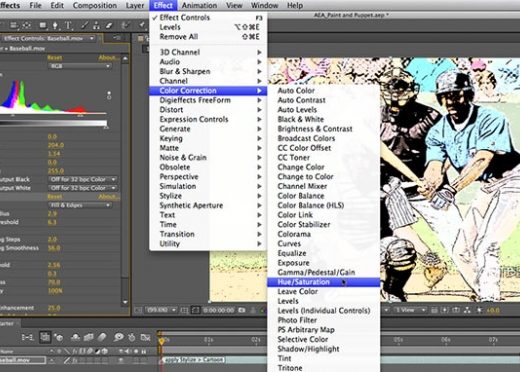The height and width of the screenshot is (372, 520).
Task: Open the Animation menu
Action: coord(199,5)
